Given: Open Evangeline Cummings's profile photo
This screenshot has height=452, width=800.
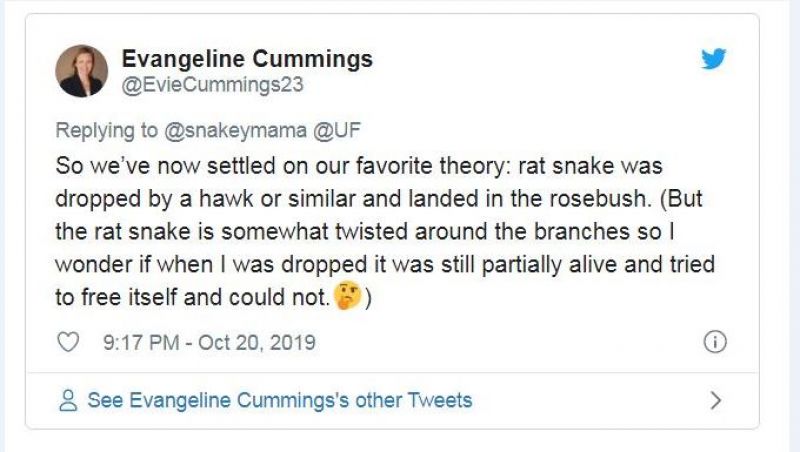Looking at the screenshot, I should pos(82,71).
